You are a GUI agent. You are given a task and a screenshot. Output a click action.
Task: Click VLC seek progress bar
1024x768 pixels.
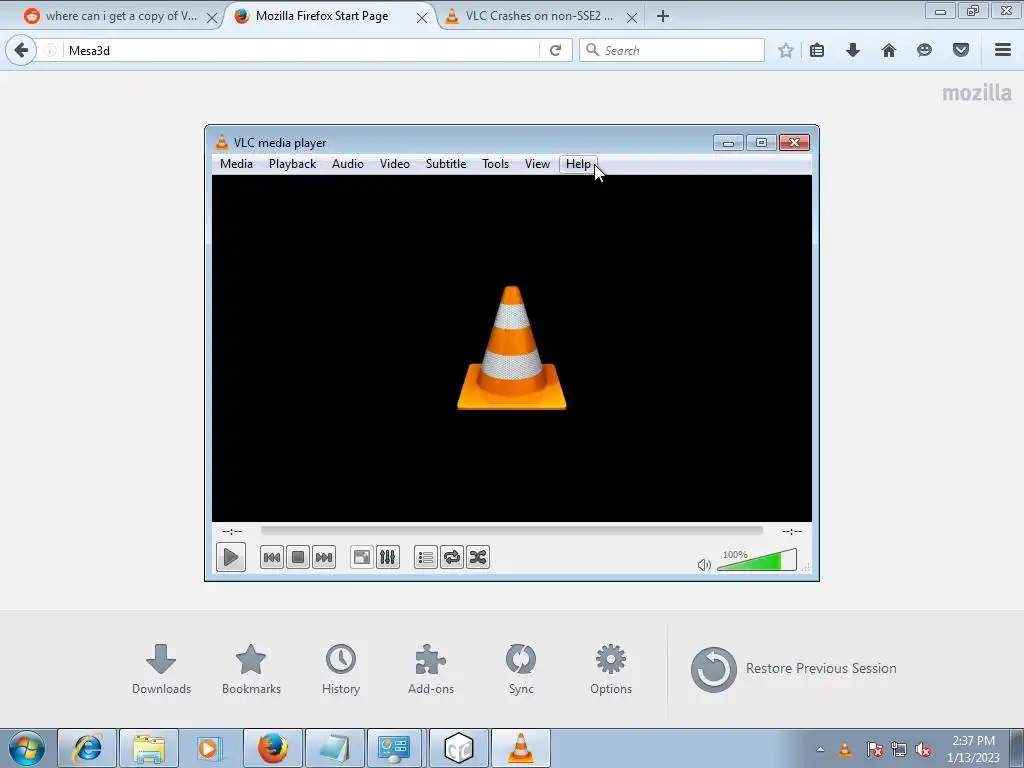[x=511, y=531]
